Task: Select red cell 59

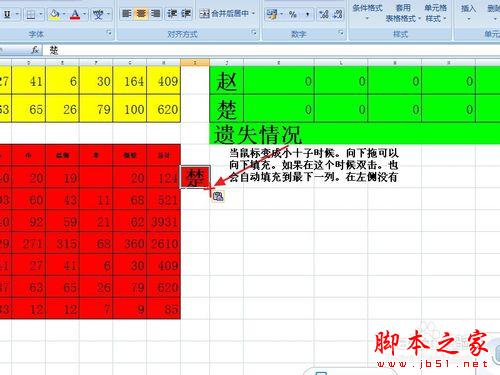Action: [62, 221]
